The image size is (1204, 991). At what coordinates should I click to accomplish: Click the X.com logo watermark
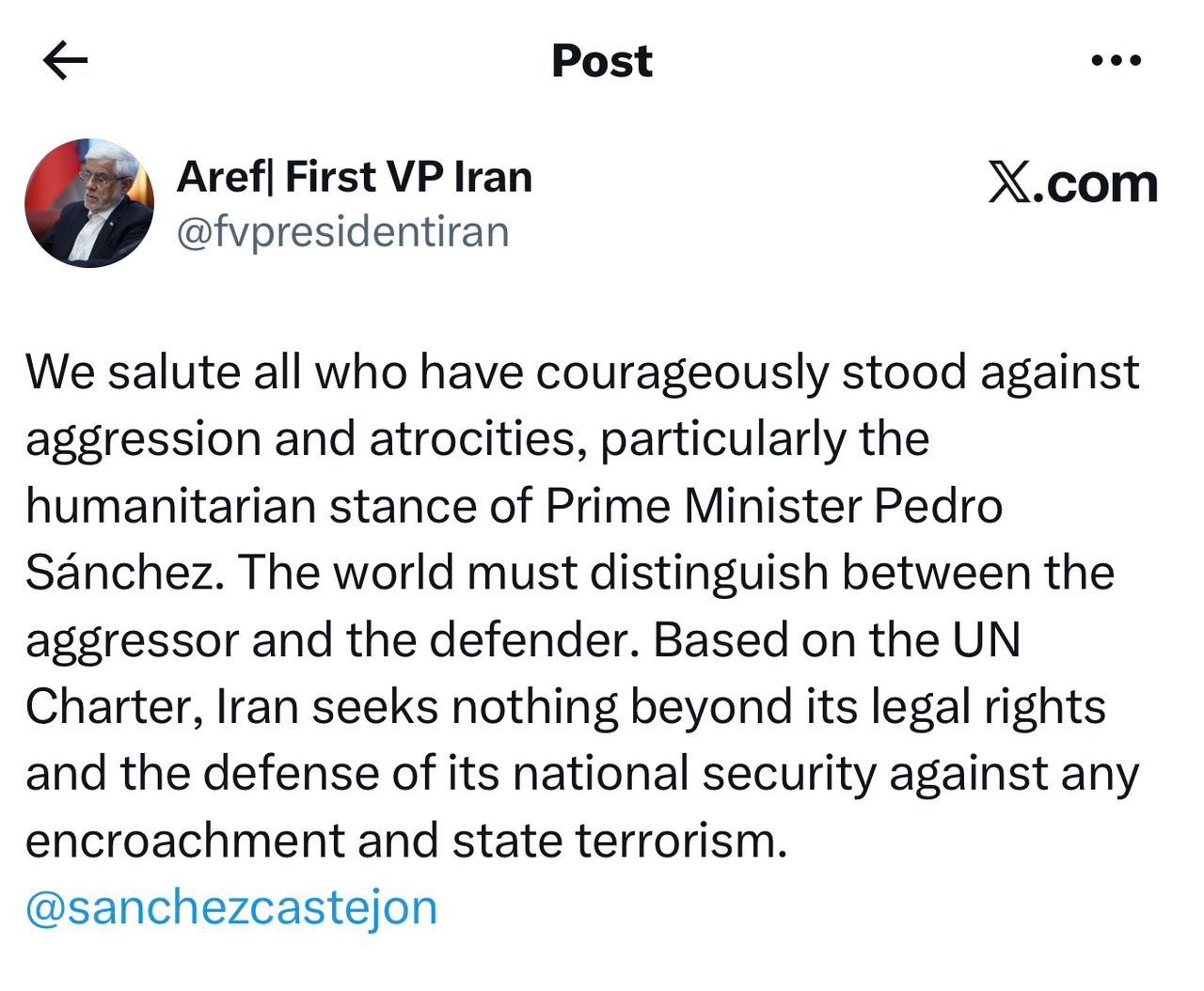click(x=1072, y=182)
